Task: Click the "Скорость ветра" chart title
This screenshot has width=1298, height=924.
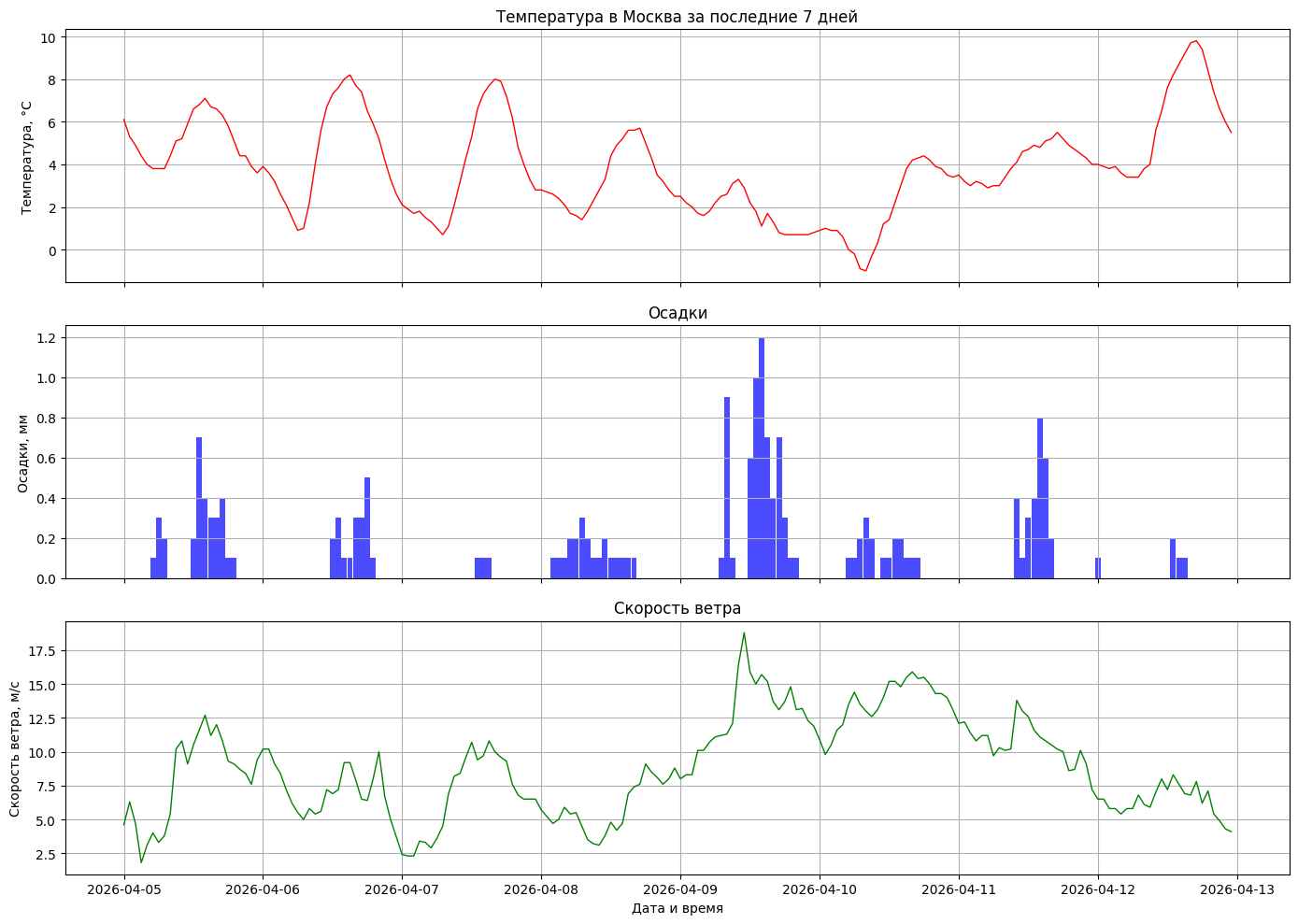Action: [678, 608]
